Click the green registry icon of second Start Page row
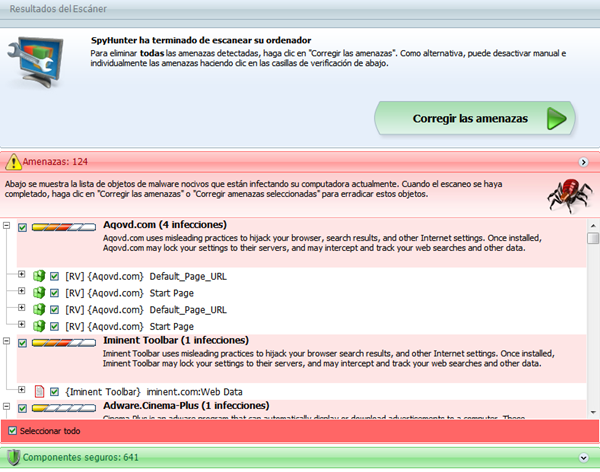The width and height of the screenshot is (600, 472). [x=39, y=326]
